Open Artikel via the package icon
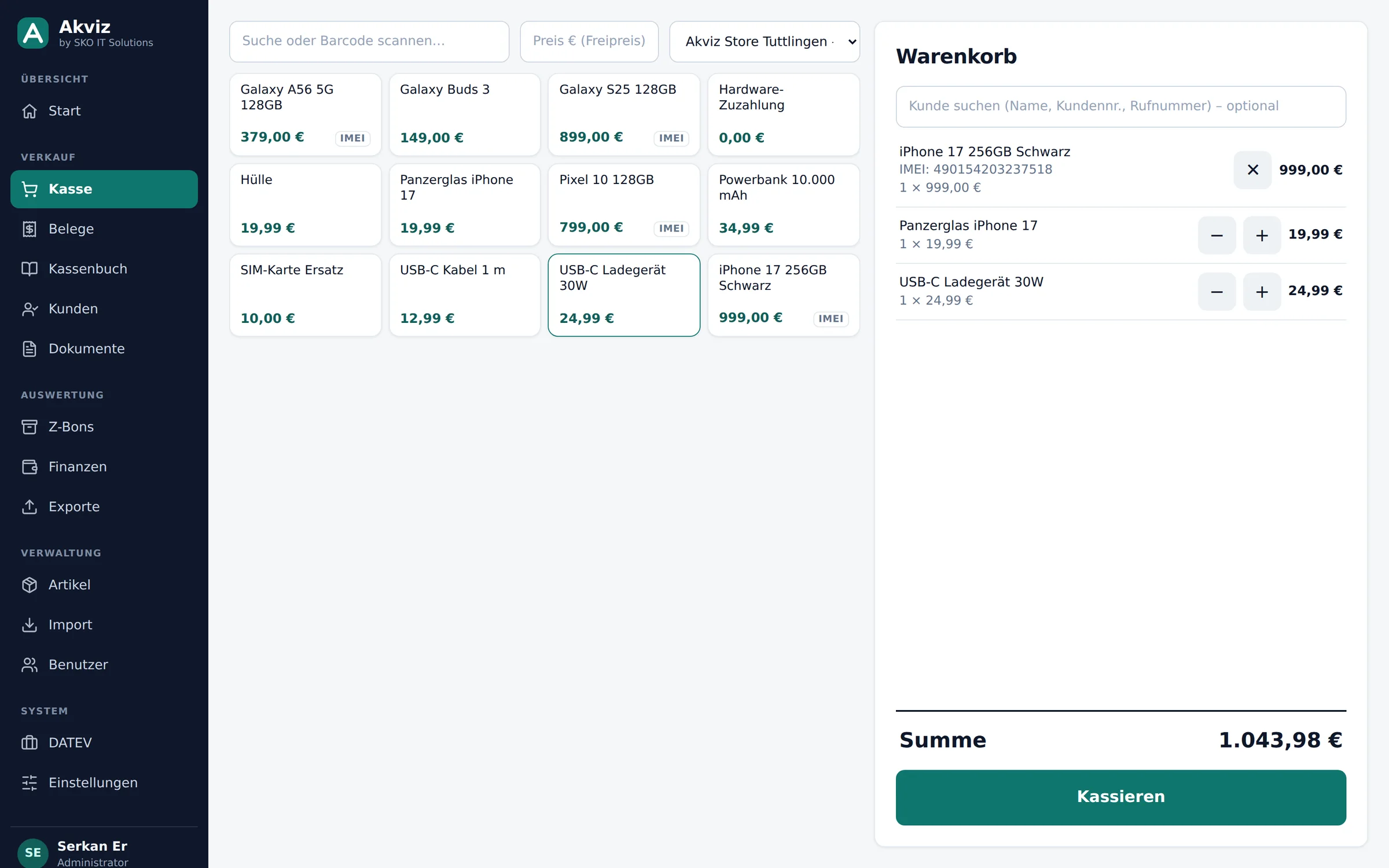The image size is (1389, 868). [x=30, y=584]
